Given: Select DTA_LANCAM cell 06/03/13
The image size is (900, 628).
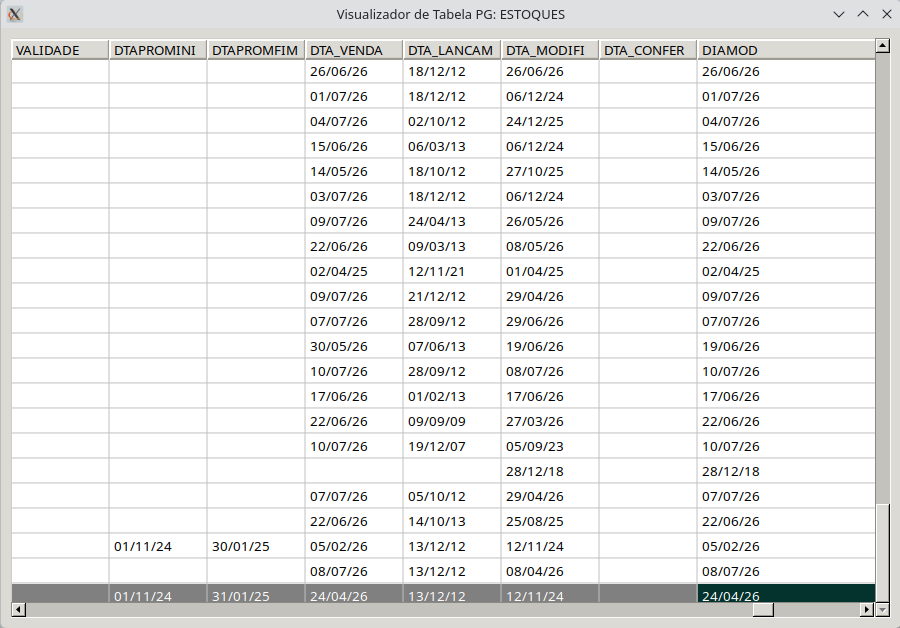Looking at the screenshot, I should tap(452, 146).
